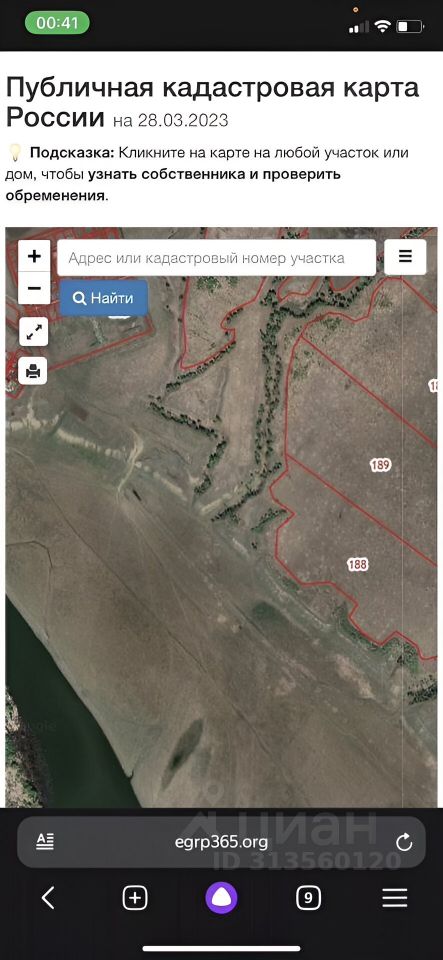Viewport: 443px width, 960px height.
Task: Click the Найти search button
Action: pyautogui.click(x=103, y=298)
